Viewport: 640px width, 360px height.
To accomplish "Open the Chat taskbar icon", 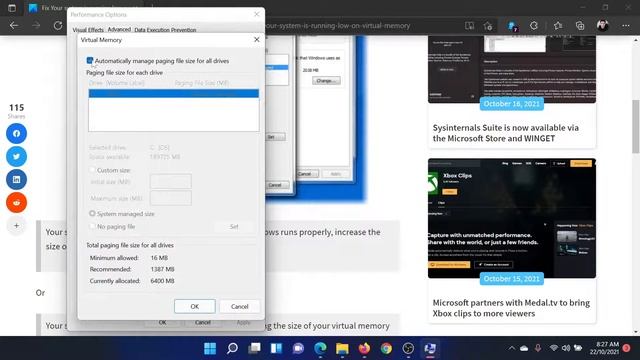I will click(298, 348).
